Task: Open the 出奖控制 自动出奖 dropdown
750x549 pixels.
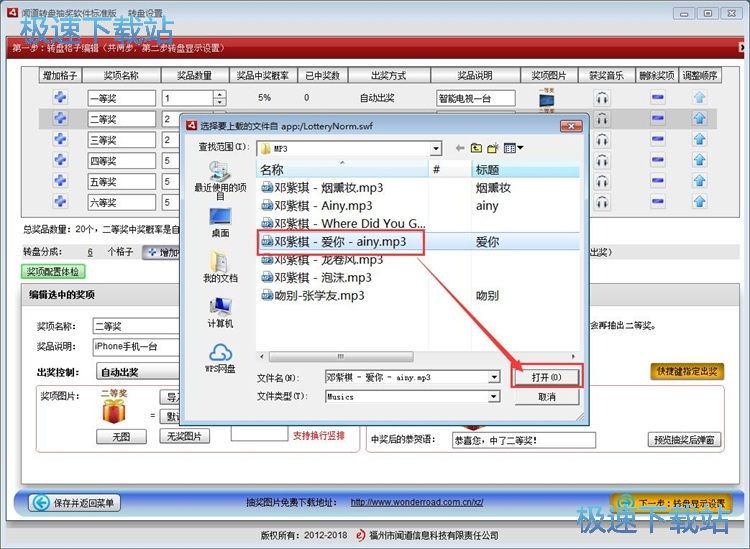Action: pyautogui.click(x=138, y=372)
